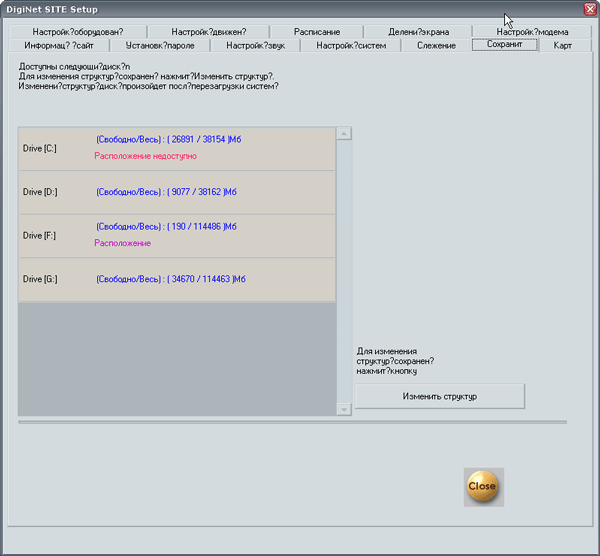Image resolution: width=600 pixels, height=556 pixels.
Task: Open the Установк?пароле tab
Action: pyautogui.click(x=160, y=46)
